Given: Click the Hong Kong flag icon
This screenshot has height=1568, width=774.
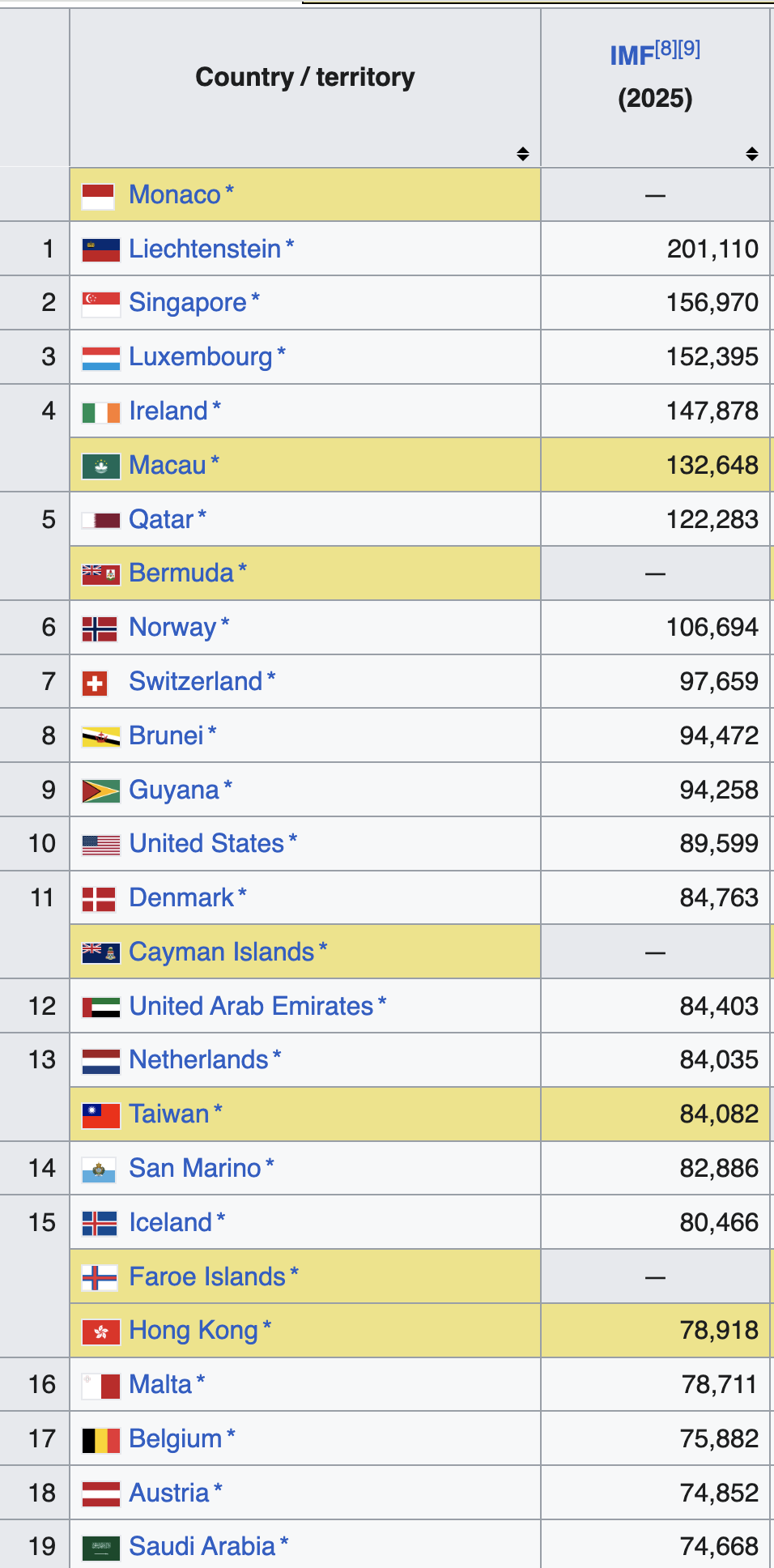Looking at the screenshot, I should (101, 1332).
